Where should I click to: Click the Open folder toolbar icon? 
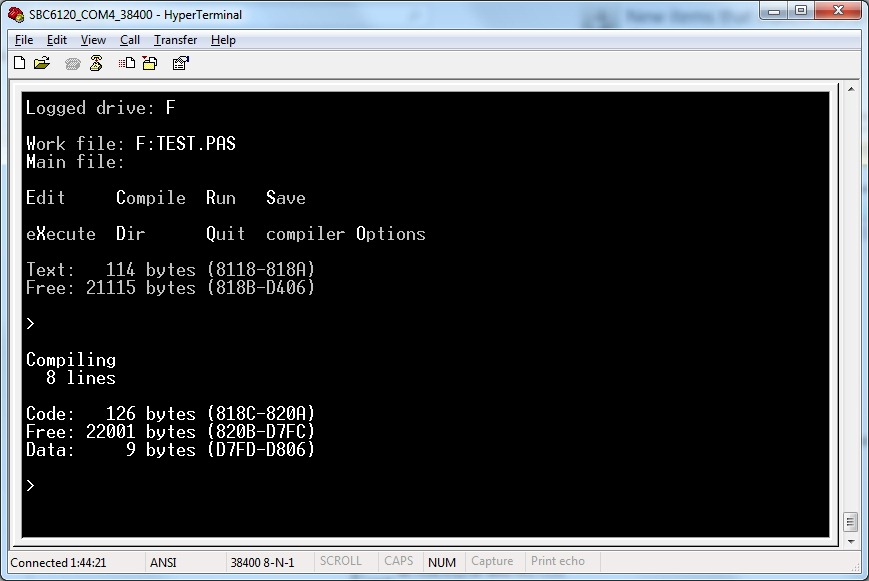tap(41, 63)
